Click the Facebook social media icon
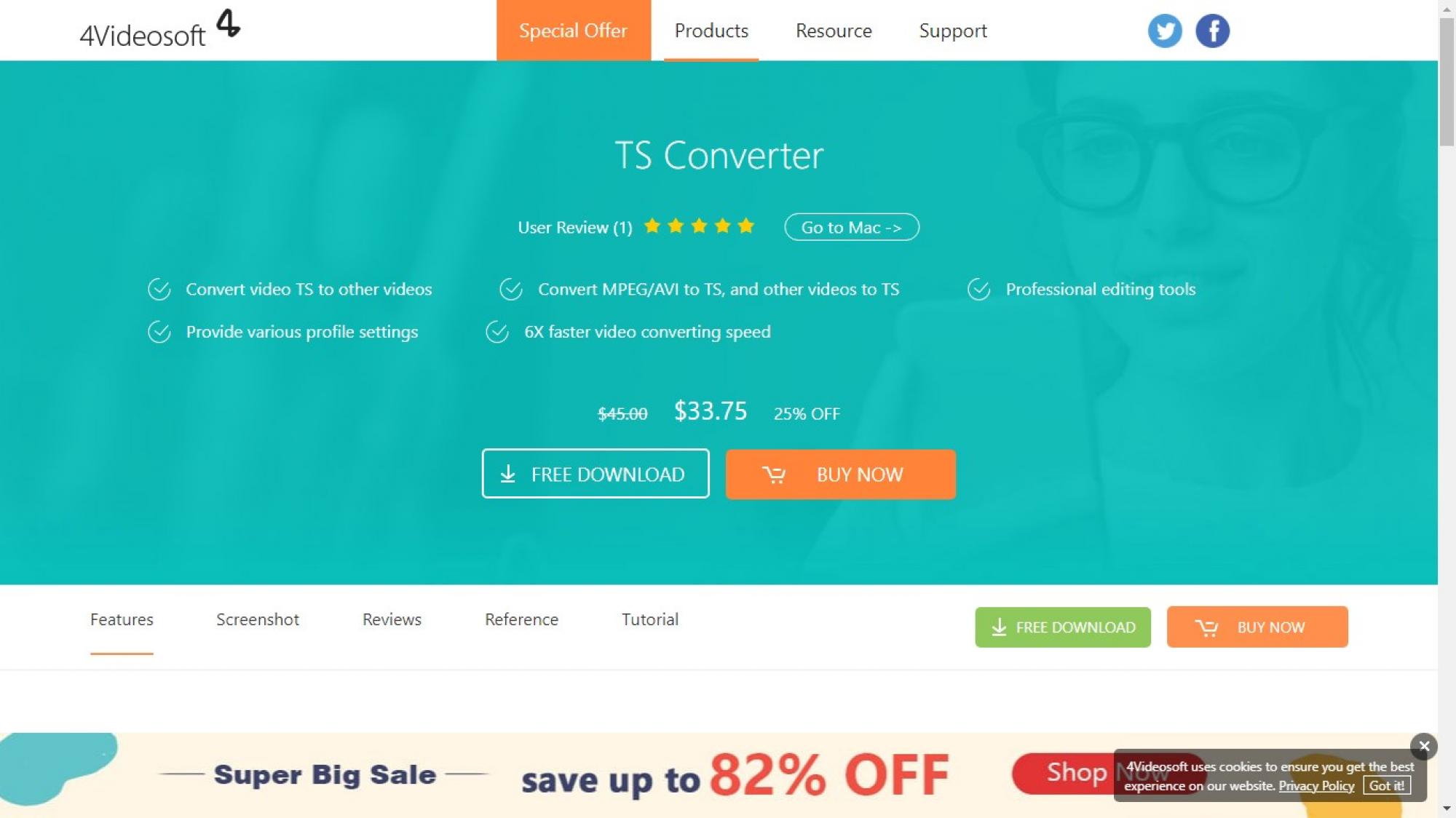Viewport: 1456px width, 818px height. tap(1212, 30)
